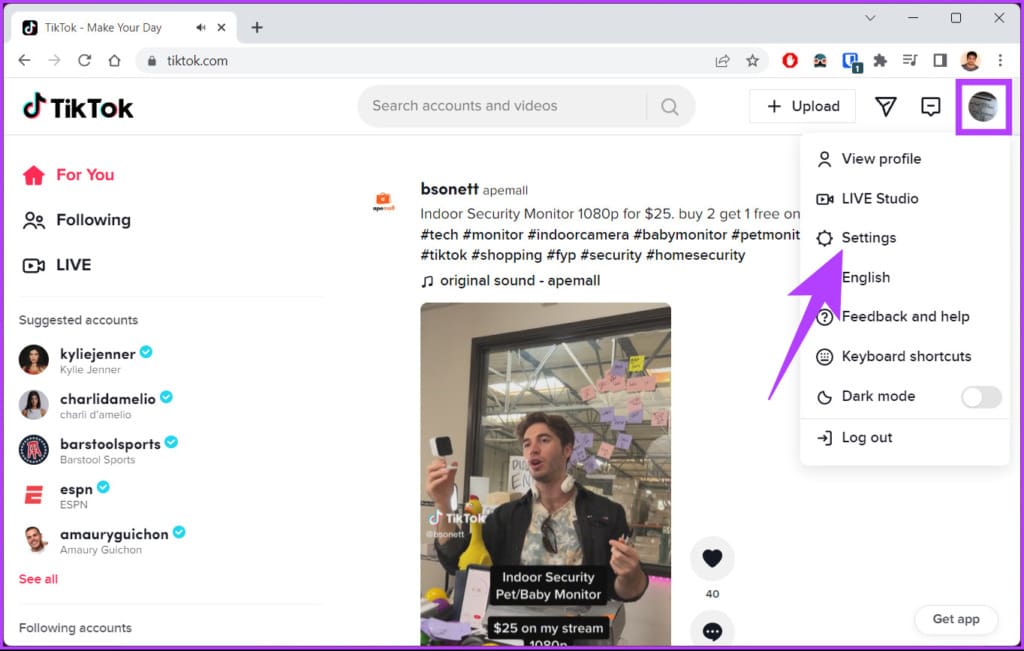Viewport: 1024px width, 651px height.
Task: Open the inbox notifications icon
Action: (930, 106)
